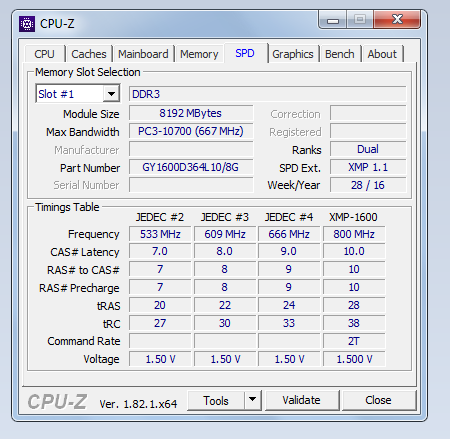This screenshot has height=439, width=450.
Task: Show the Graphics tab
Action: 293,54
